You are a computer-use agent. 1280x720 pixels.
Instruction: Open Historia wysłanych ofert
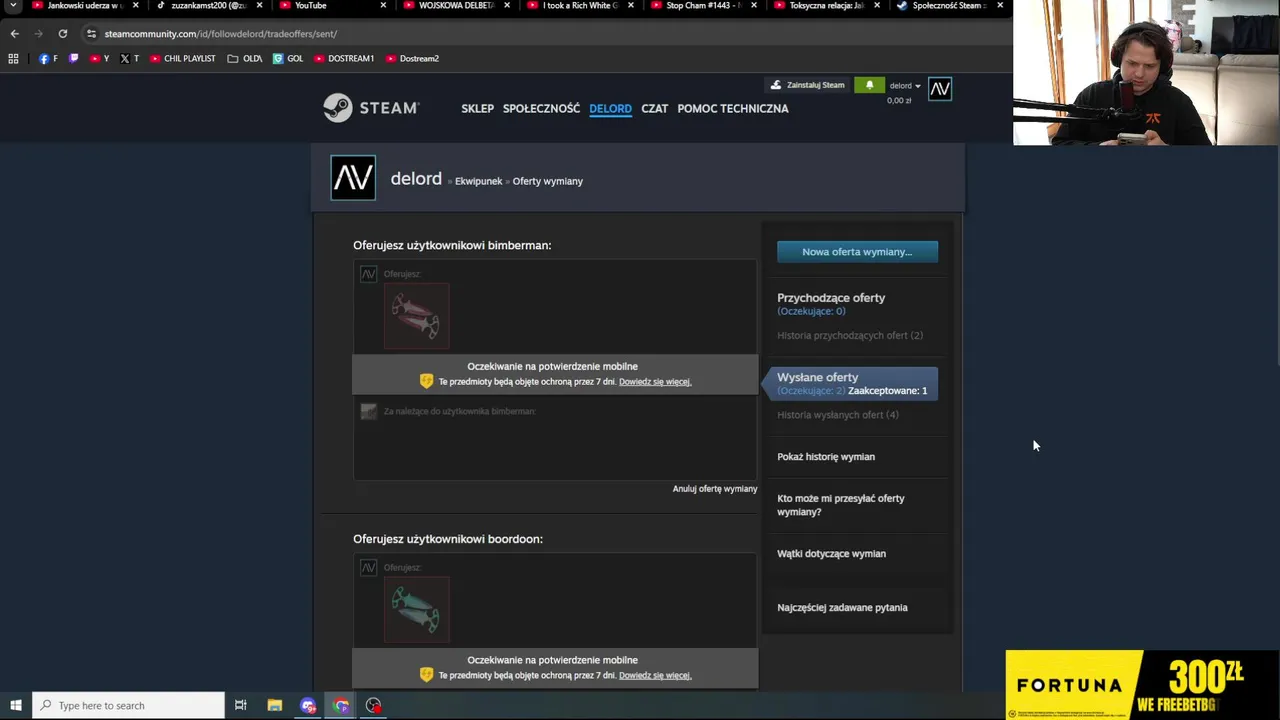838,415
